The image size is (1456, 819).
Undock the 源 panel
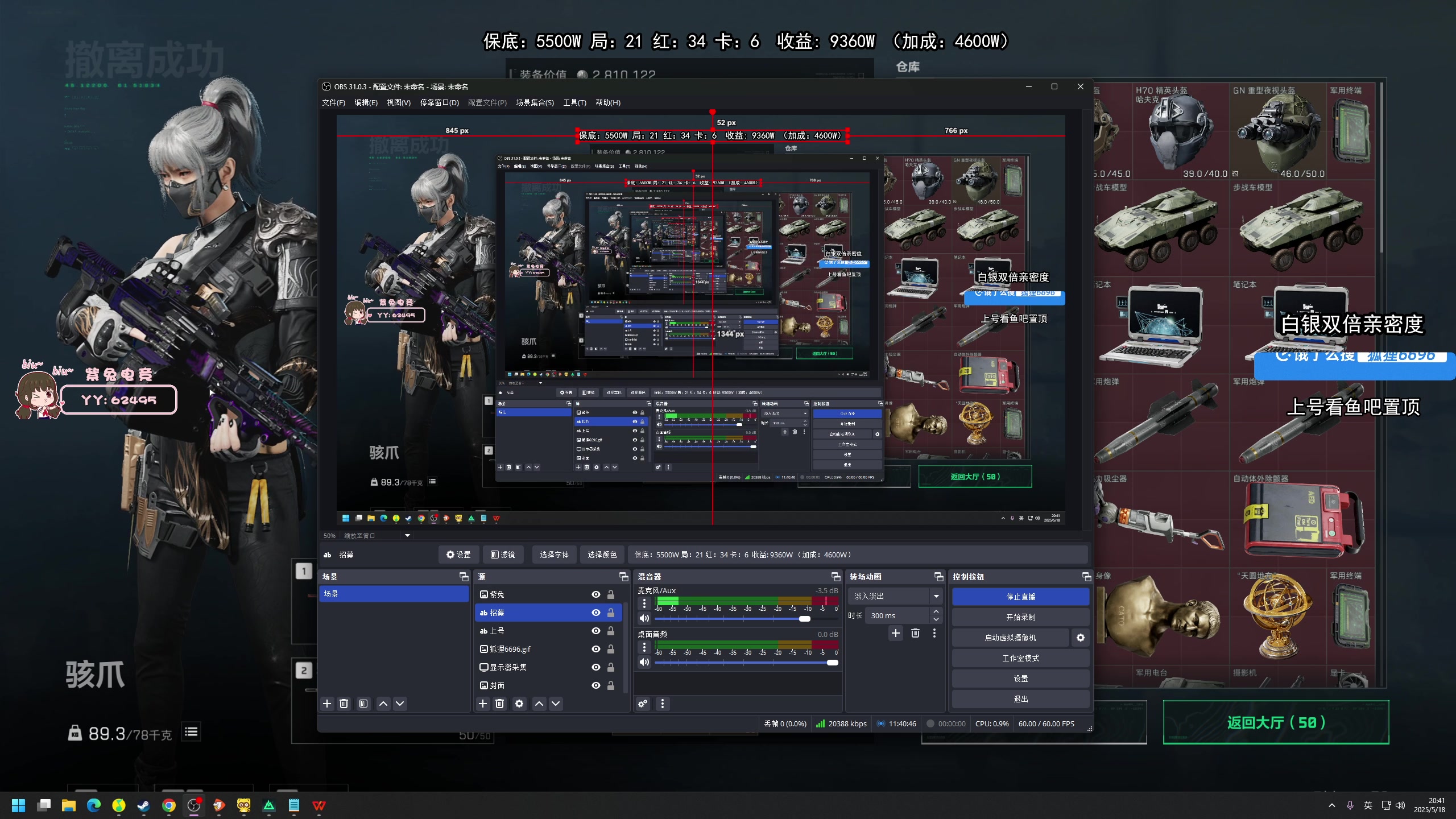(x=624, y=577)
